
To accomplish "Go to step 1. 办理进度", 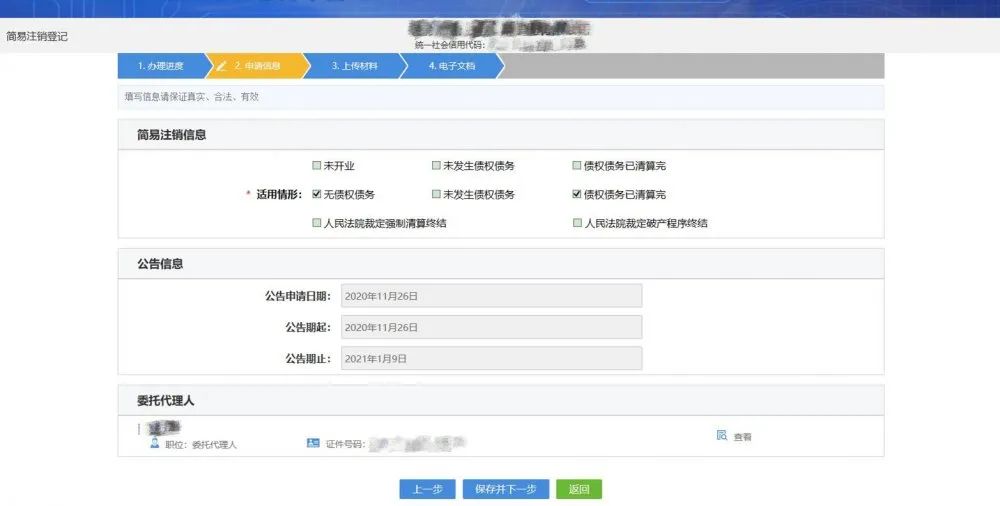I will 162,66.
